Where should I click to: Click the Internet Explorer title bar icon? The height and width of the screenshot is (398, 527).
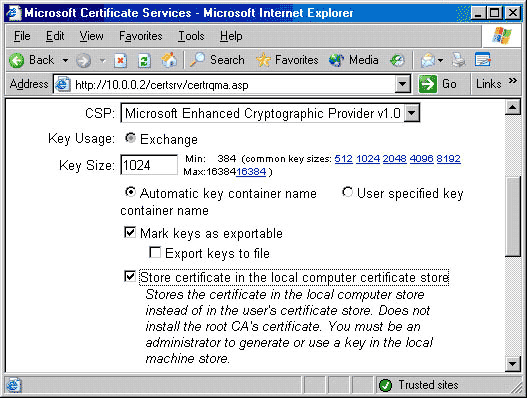pyautogui.click(x=14, y=13)
